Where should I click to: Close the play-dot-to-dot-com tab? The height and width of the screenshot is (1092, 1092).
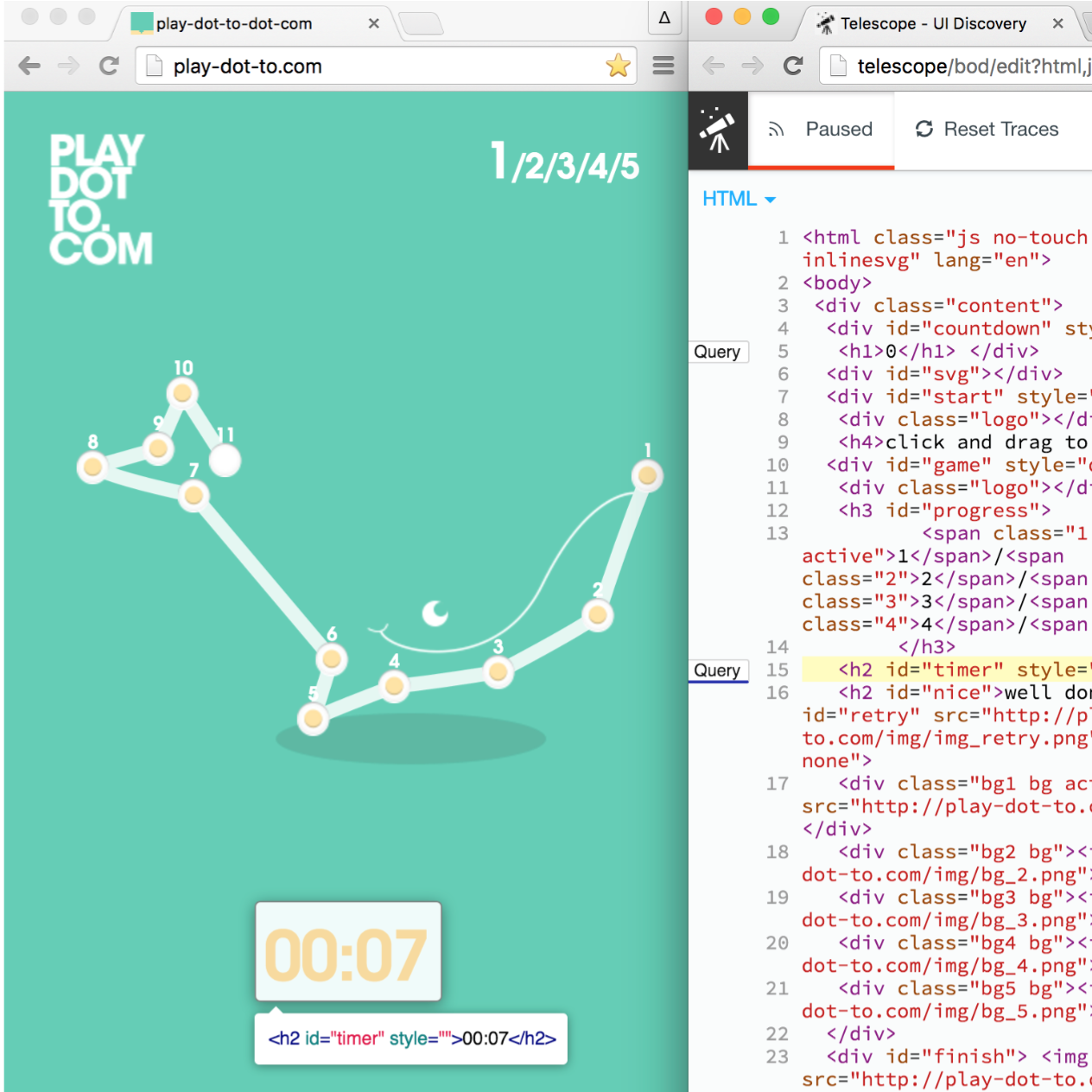[x=373, y=23]
